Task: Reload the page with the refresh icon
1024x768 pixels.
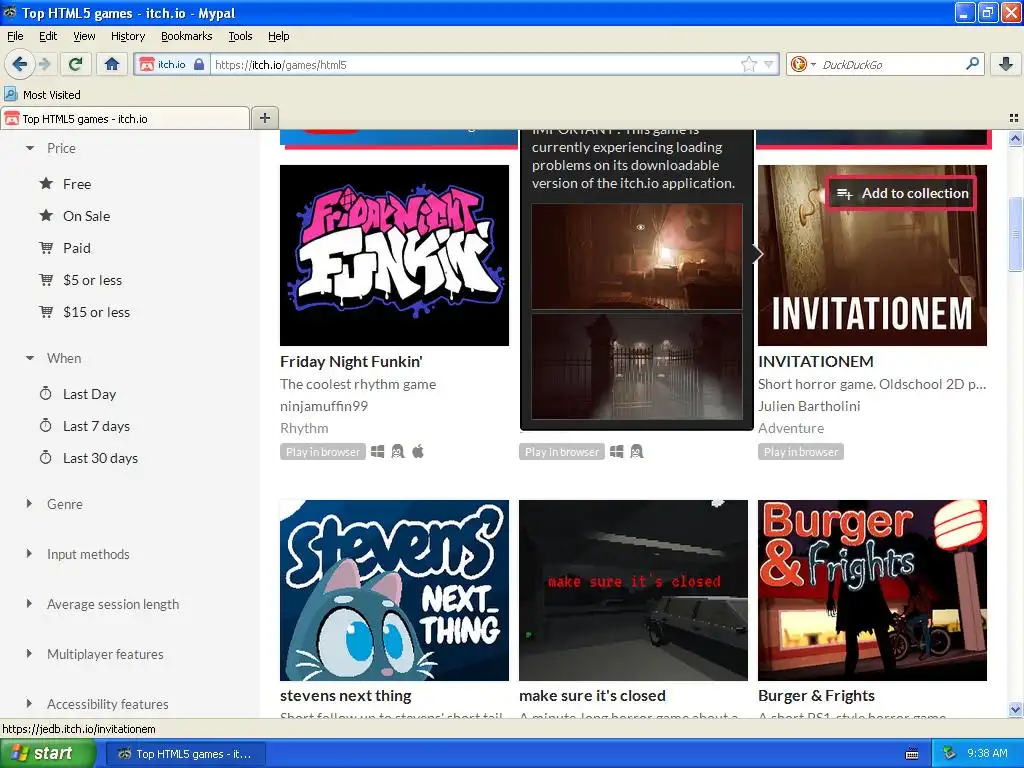Action: tap(76, 64)
